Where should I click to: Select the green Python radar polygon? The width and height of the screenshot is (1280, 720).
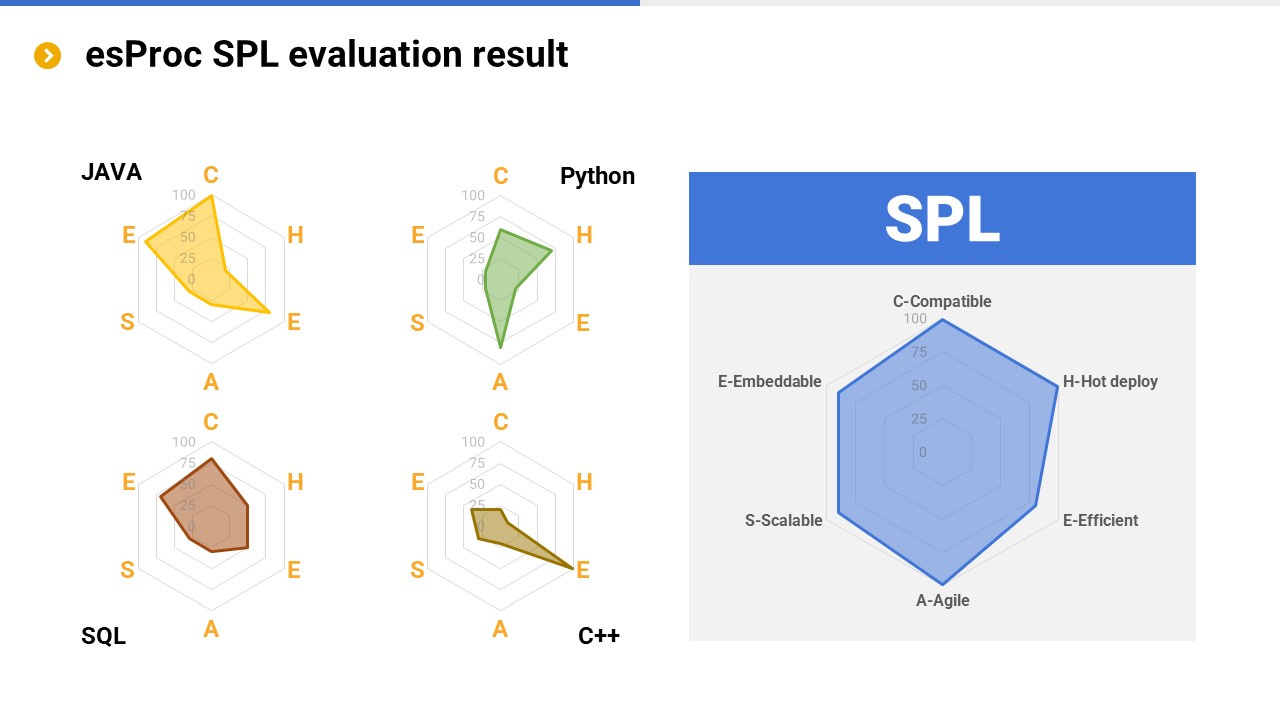[x=505, y=270]
